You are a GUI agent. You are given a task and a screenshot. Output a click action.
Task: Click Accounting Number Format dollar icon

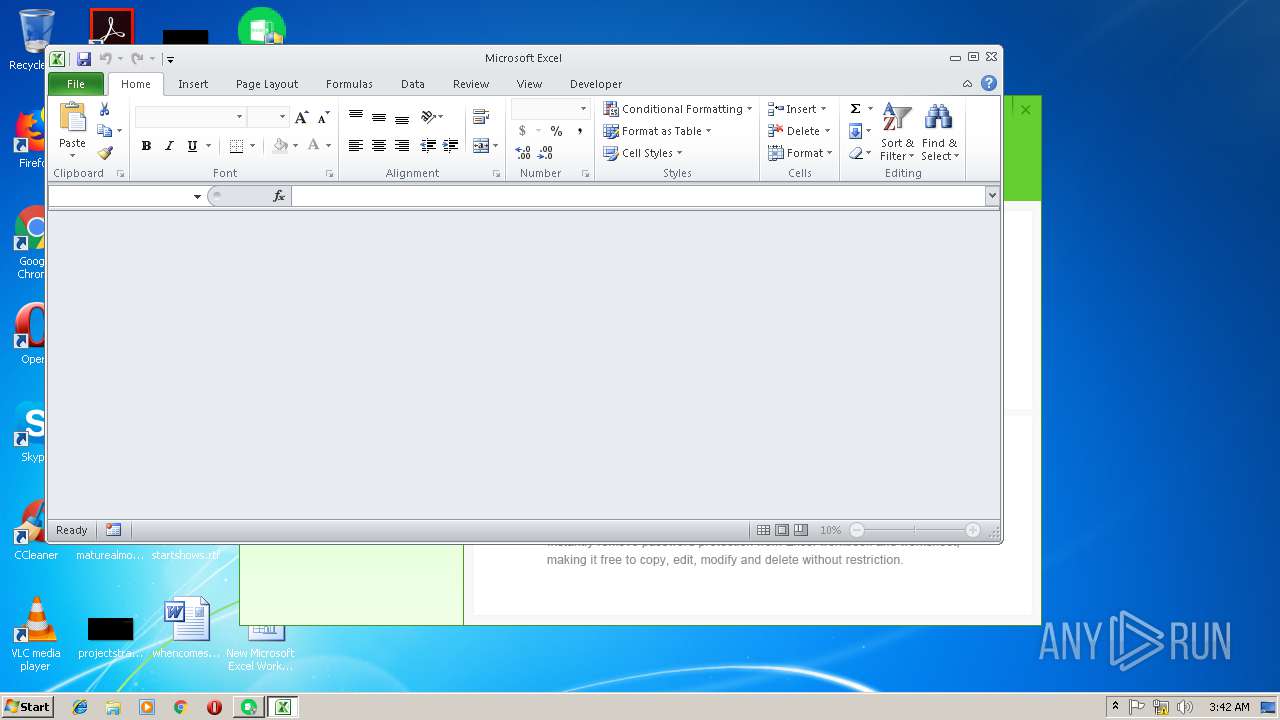point(522,131)
